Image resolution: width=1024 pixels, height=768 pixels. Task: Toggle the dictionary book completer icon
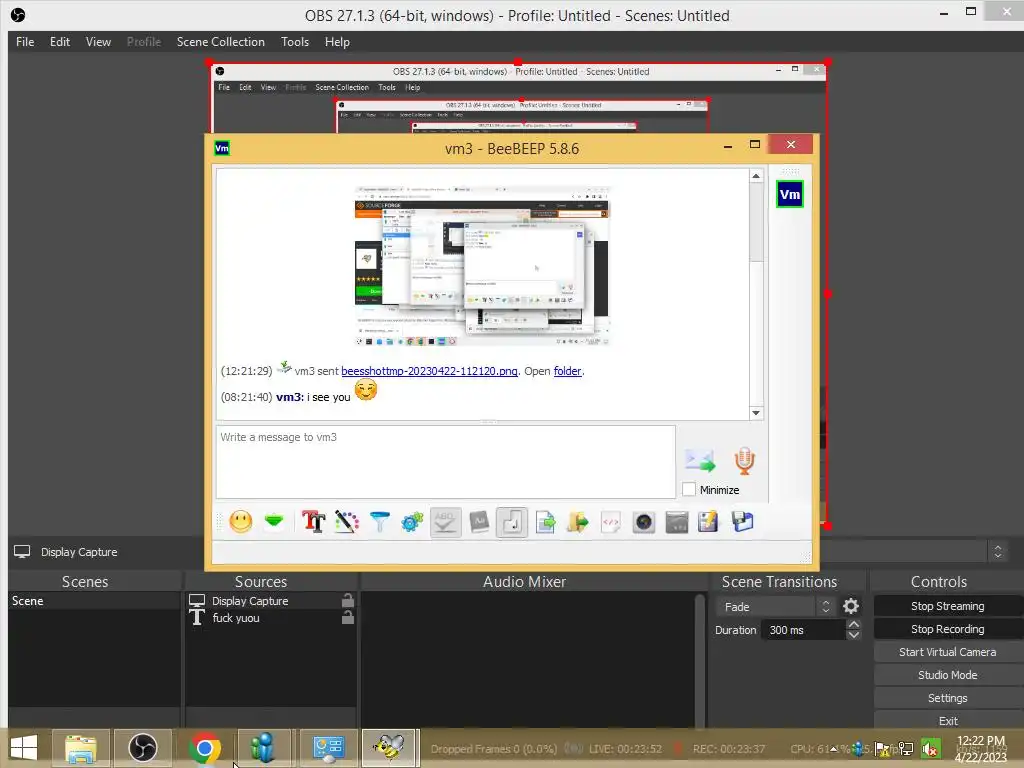tap(479, 522)
